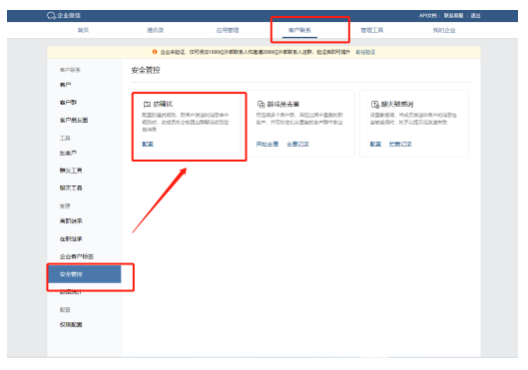Select the 我的企业 tab
The width and height of the screenshot is (528, 370).
click(444, 30)
